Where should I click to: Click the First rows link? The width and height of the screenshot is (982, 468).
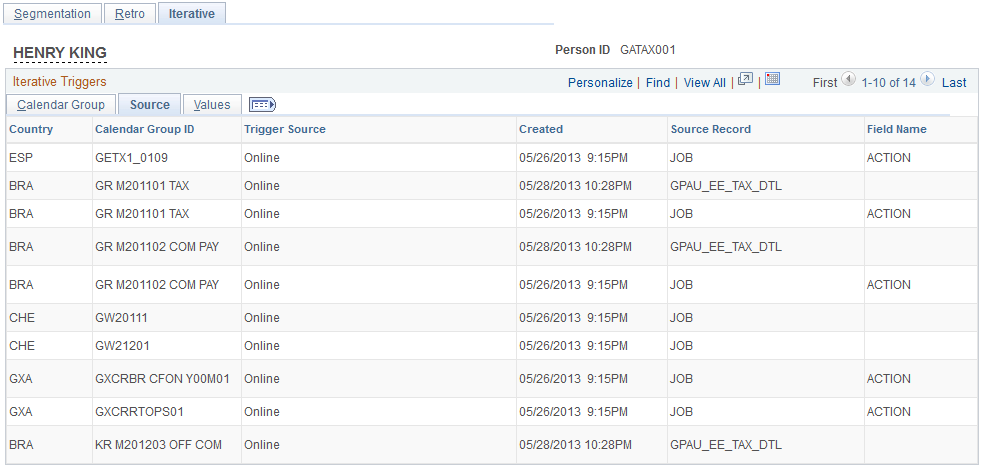[825, 83]
